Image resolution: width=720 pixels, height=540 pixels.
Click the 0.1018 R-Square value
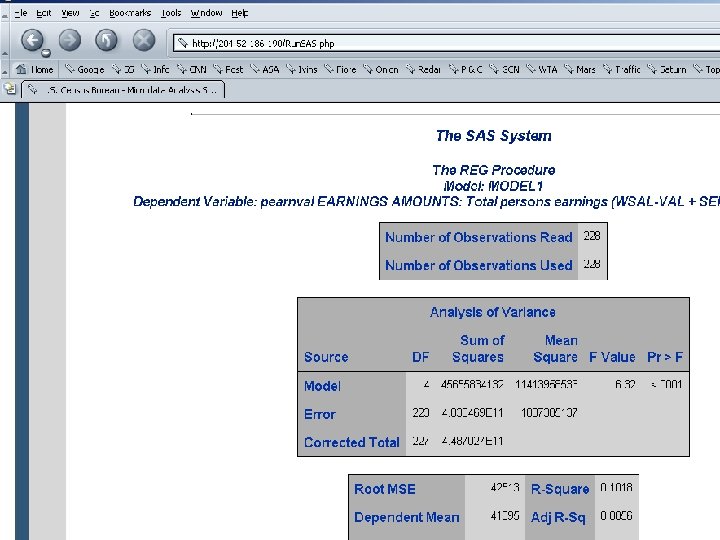click(616, 487)
